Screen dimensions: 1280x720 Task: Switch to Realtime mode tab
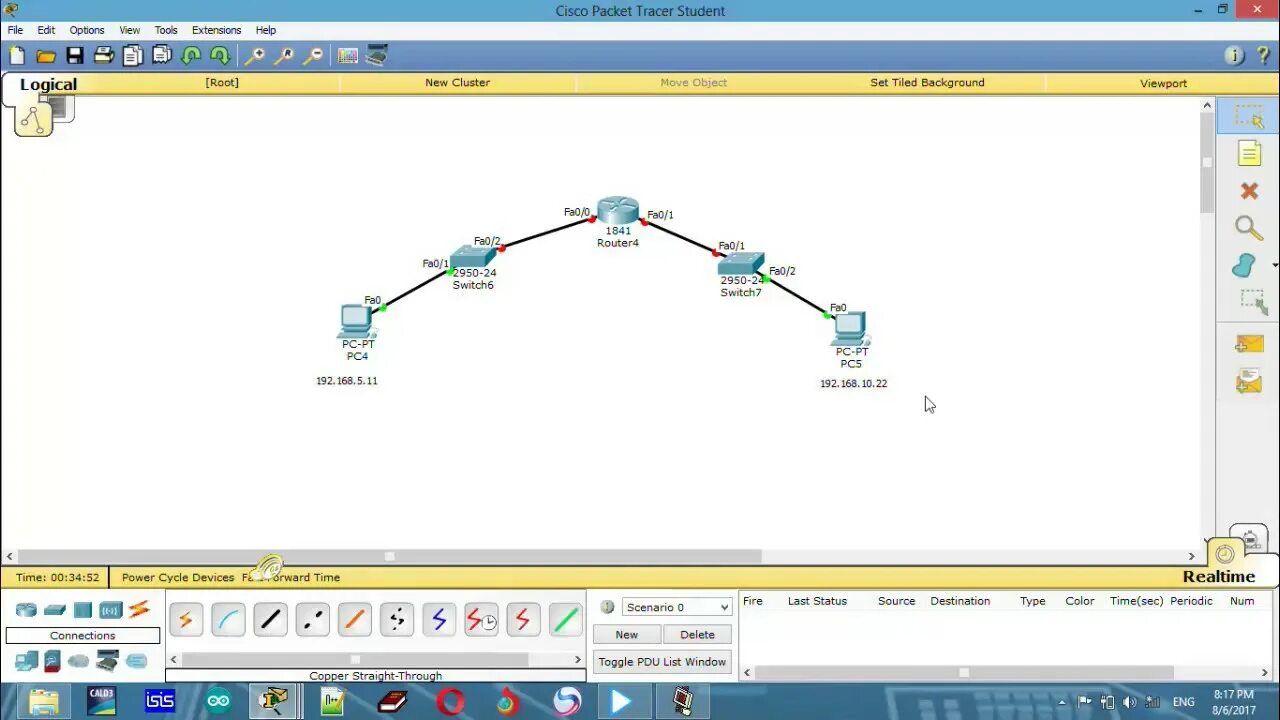click(x=1218, y=576)
